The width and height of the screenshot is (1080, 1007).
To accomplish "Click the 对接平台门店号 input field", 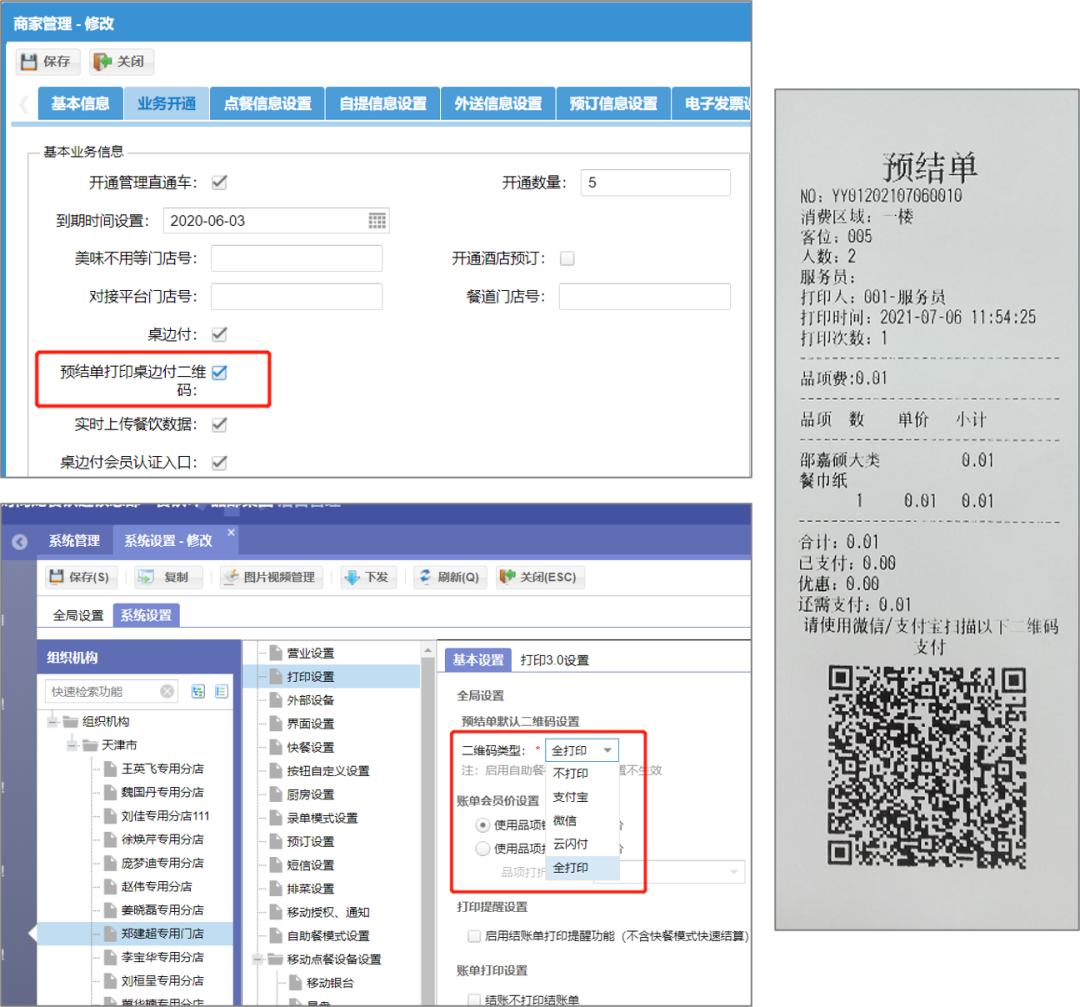I will coord(296,296).
